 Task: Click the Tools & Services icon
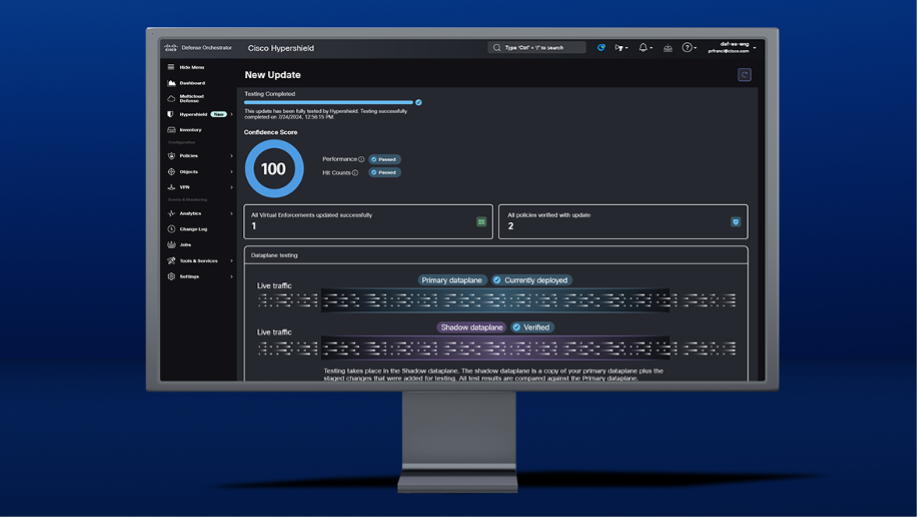coord(171,261)
